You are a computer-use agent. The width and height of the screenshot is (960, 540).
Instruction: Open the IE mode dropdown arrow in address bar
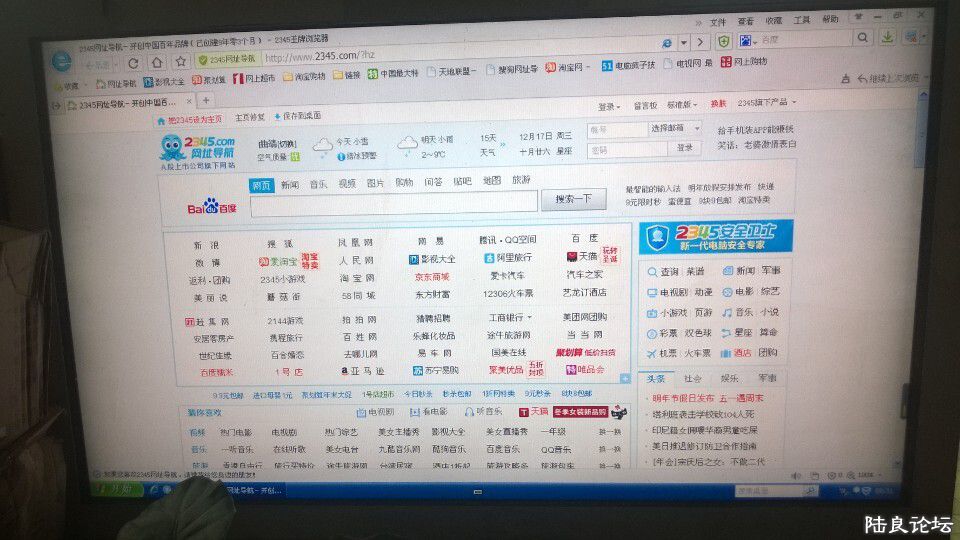(684, 43)
